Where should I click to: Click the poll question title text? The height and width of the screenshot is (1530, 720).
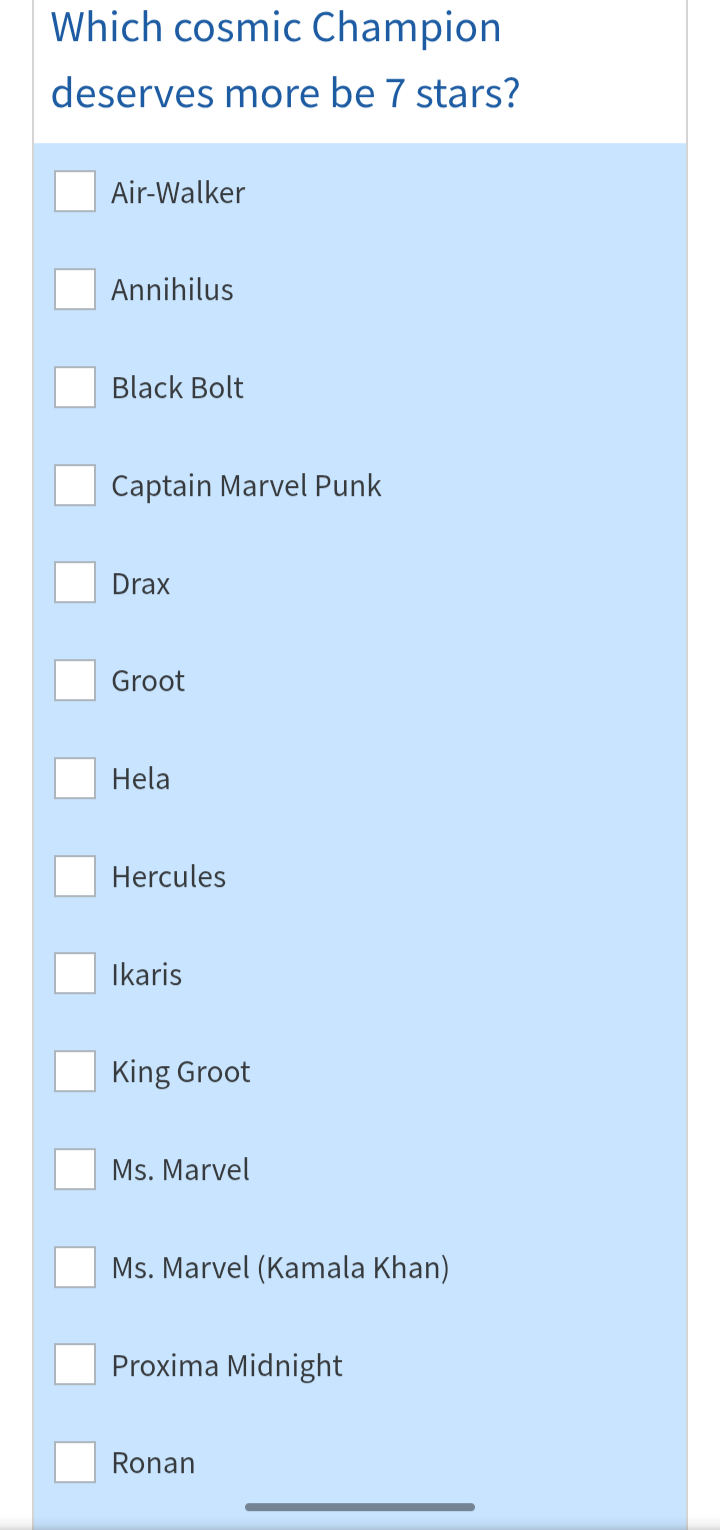coord(285,60)
